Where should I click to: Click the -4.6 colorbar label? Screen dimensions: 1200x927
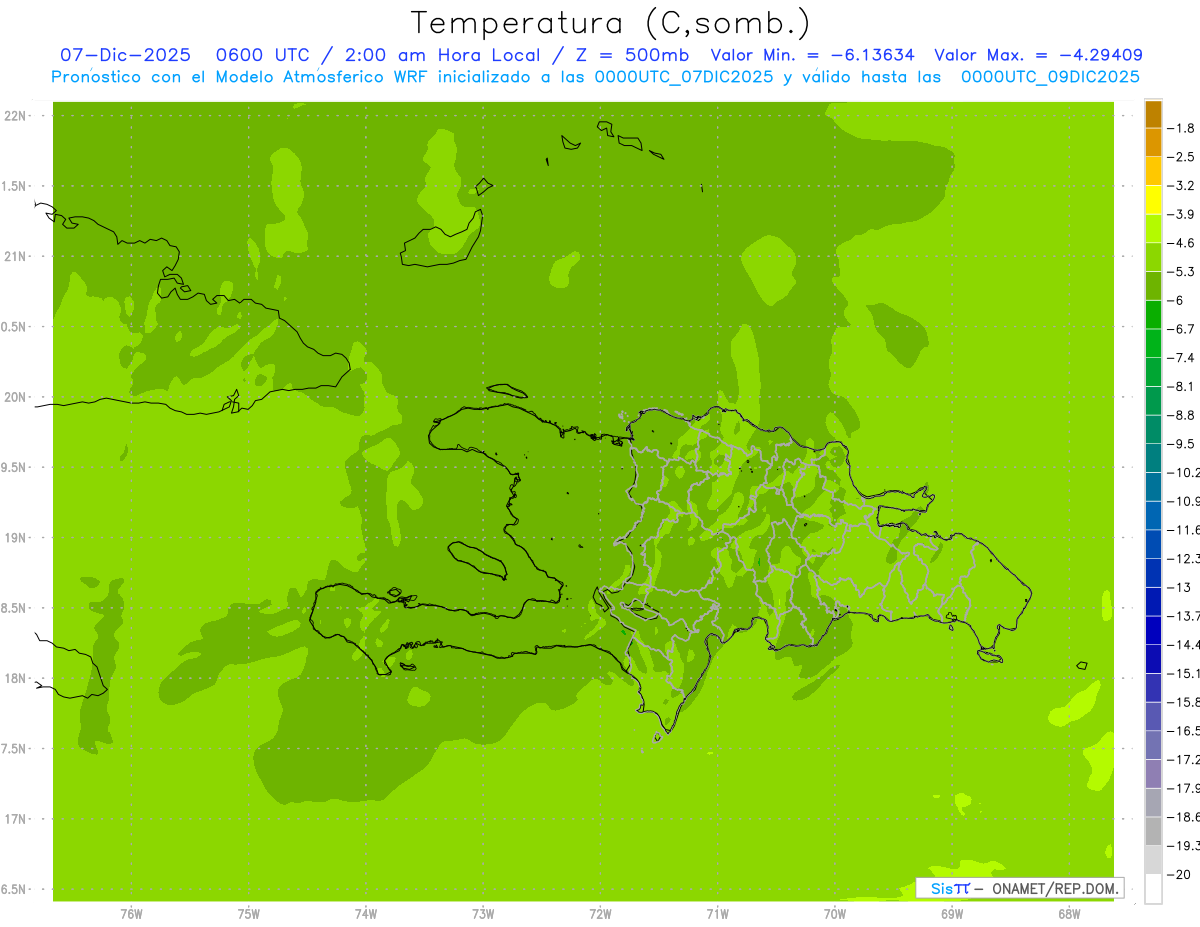(x=1181, y=243)
